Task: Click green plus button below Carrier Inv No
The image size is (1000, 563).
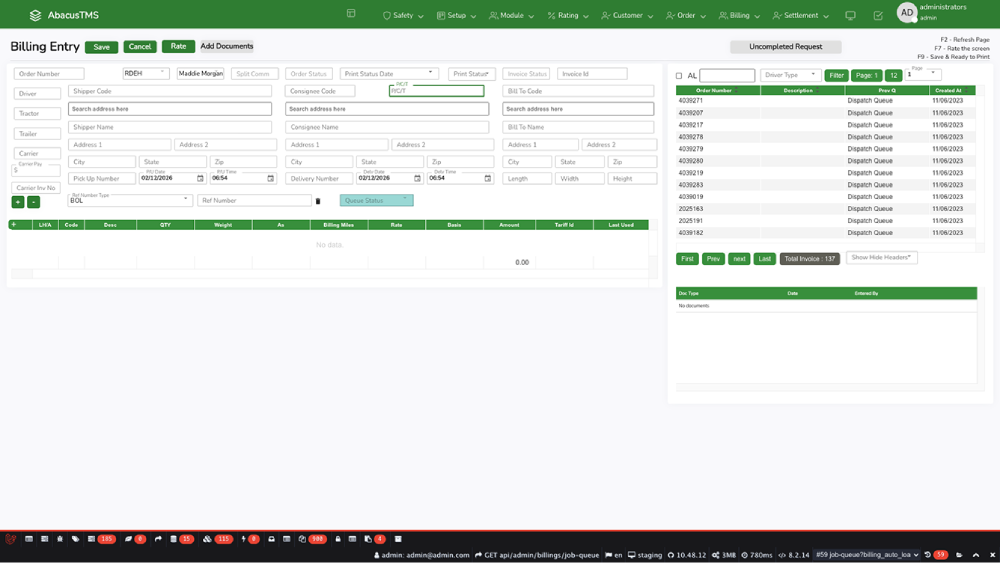Action: tap(18, 202)
